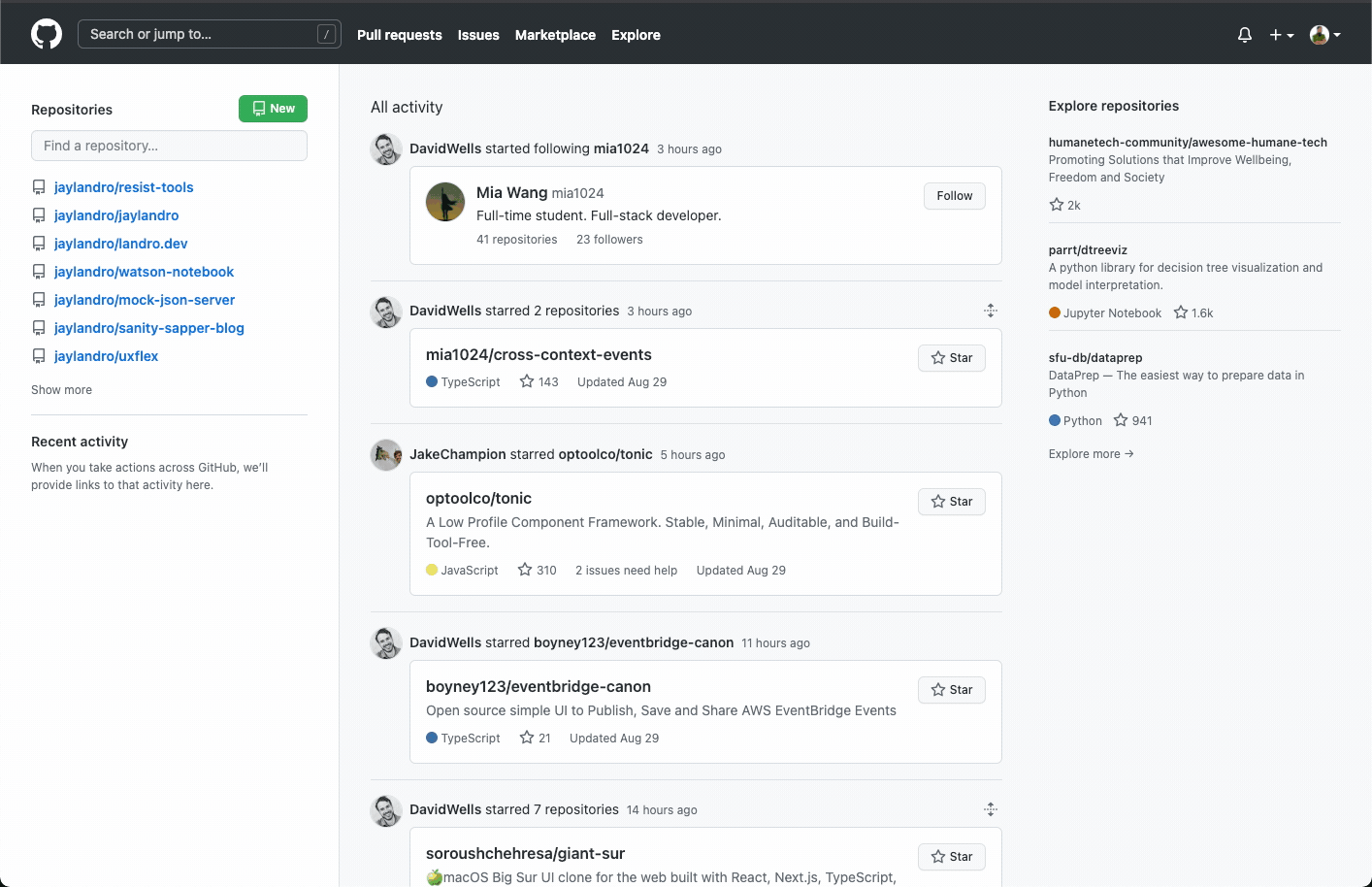Star the optoolco/tonic repository
The image size is (1372, 887).
tap(952, 502)
